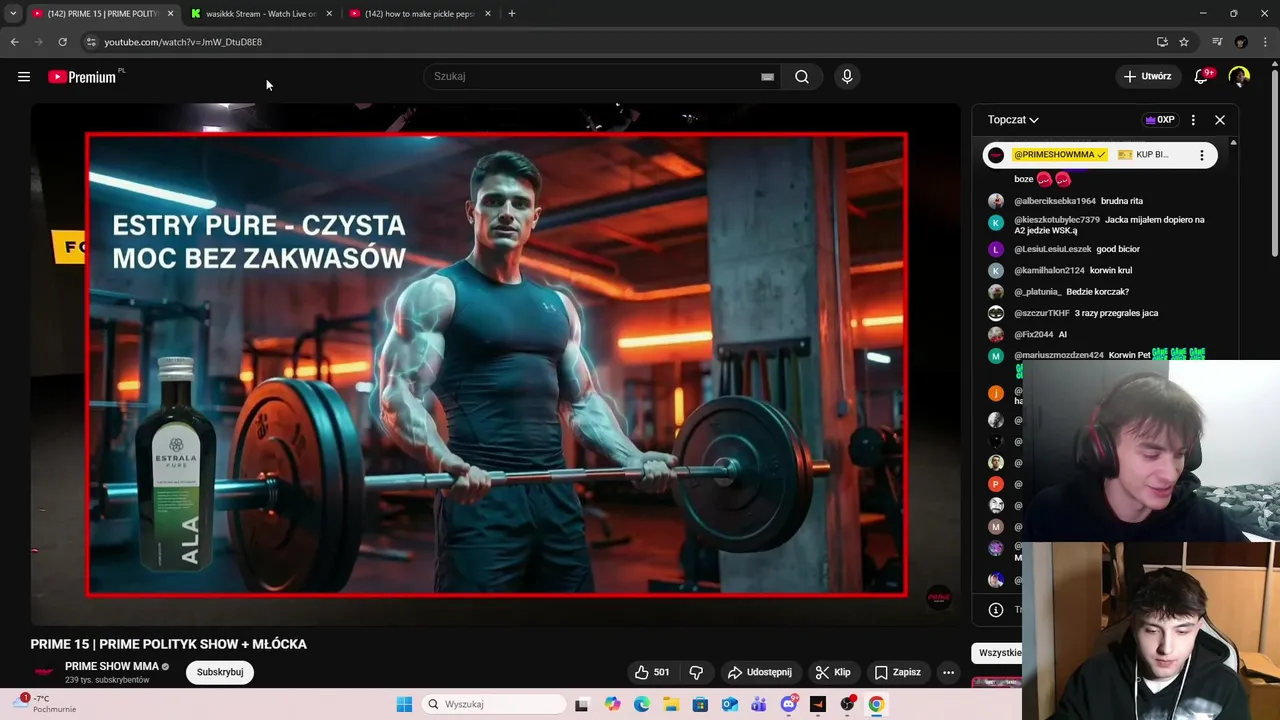The width and height of the screenshot is (1280, 720).
Task: Open Microsoft Edge from taskbar
Action: point(642,704)
